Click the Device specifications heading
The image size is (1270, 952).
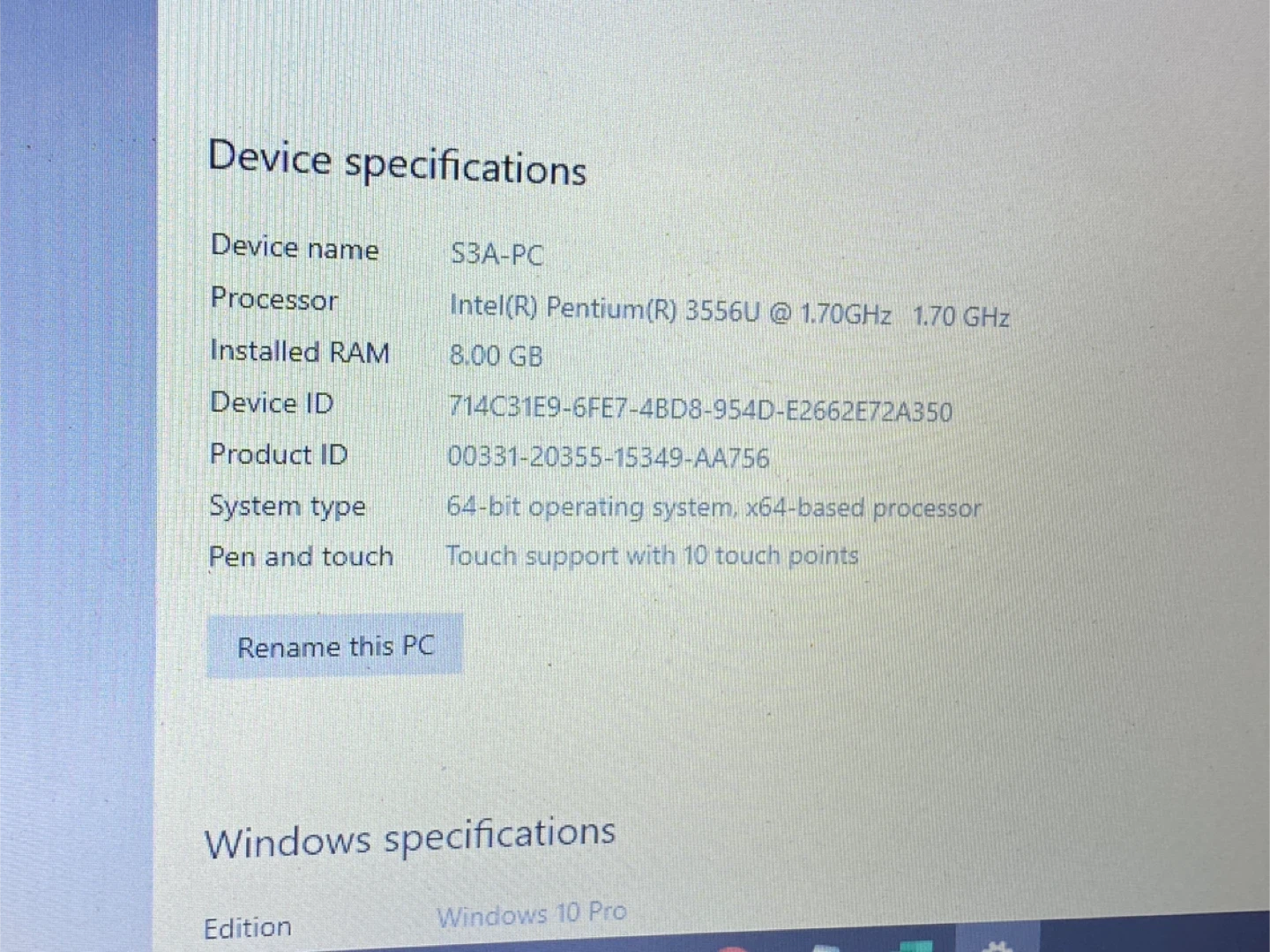pos(397,162)
